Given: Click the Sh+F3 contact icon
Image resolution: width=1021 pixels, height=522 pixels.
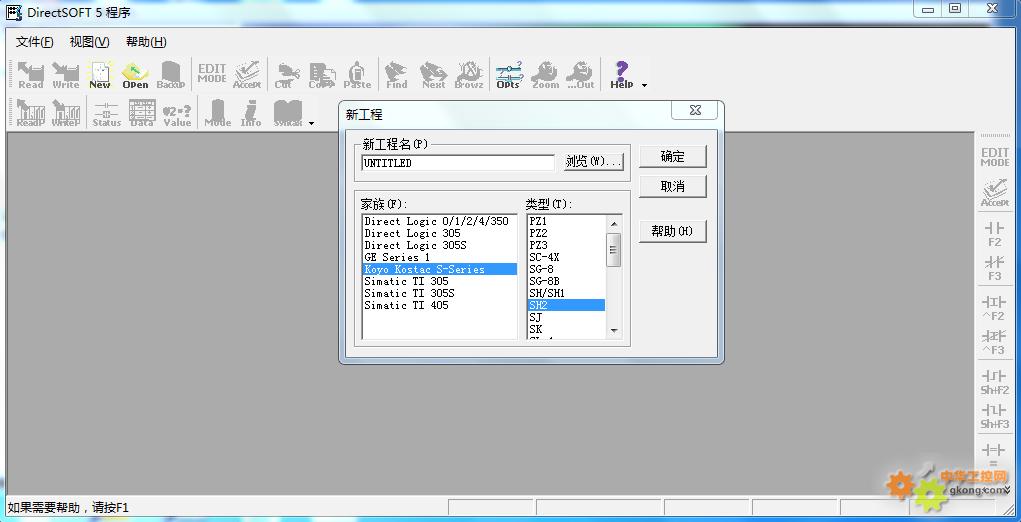Looking at the screenshot, I should coord(994,417).
